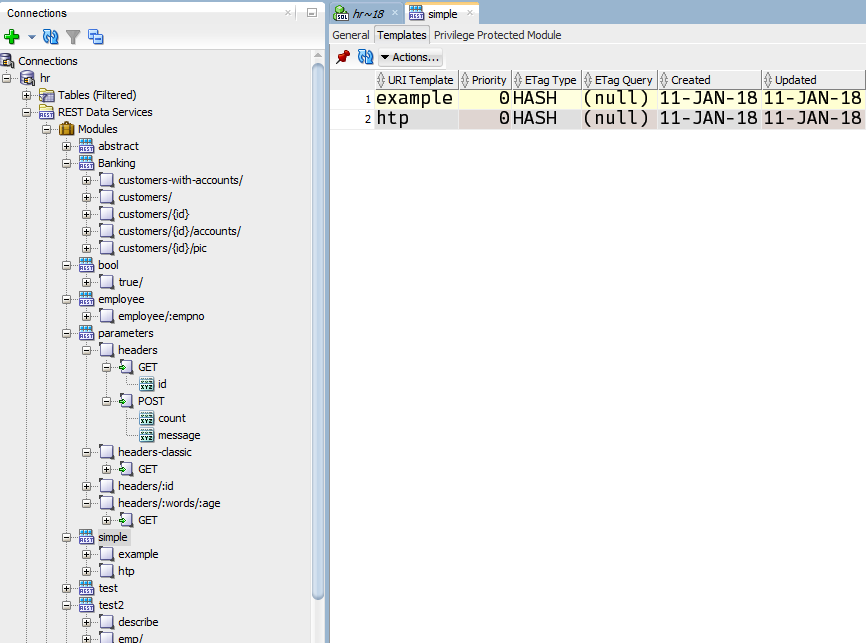Minimize the Connections panel
The image size is (866, 643).
click(311, 13)
